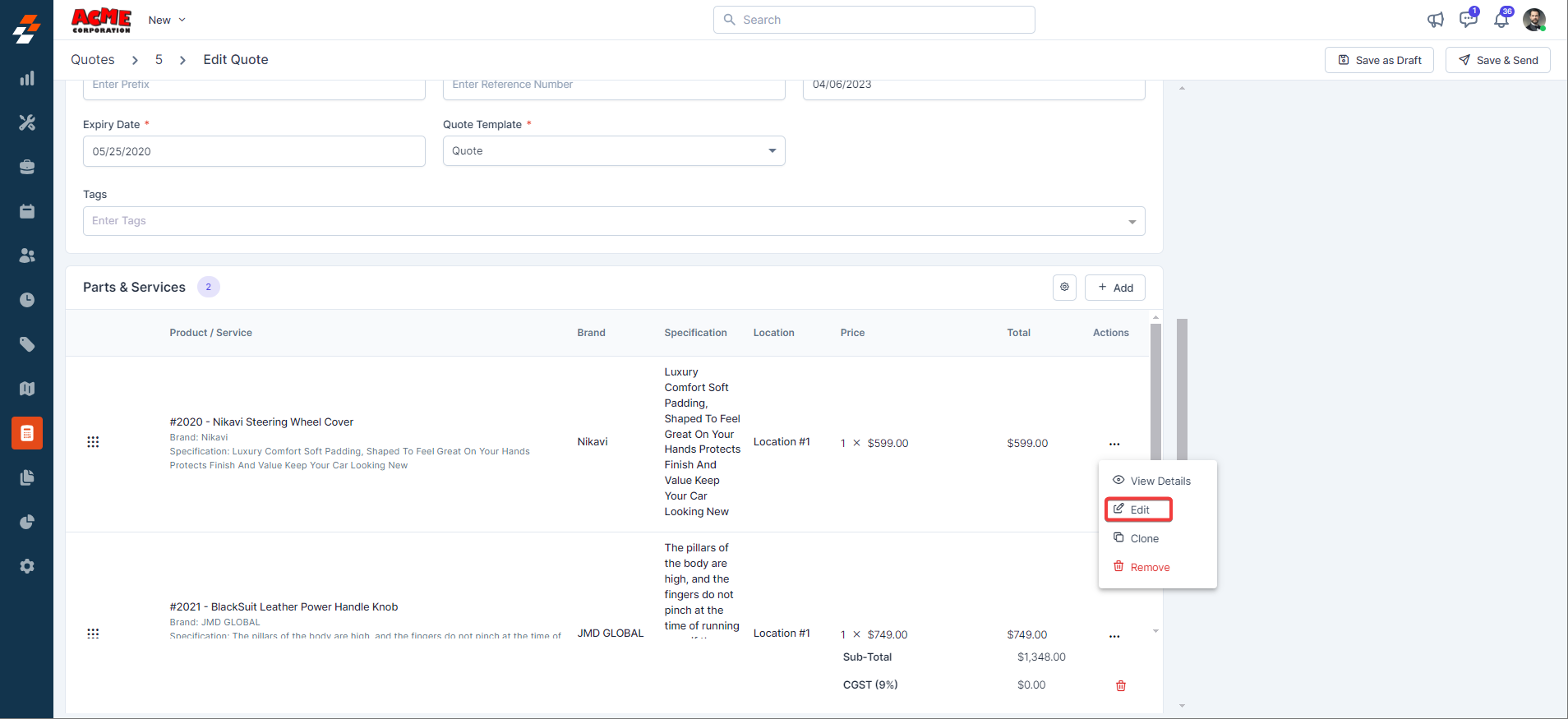Click the Save & Send button

(1497, 60)
